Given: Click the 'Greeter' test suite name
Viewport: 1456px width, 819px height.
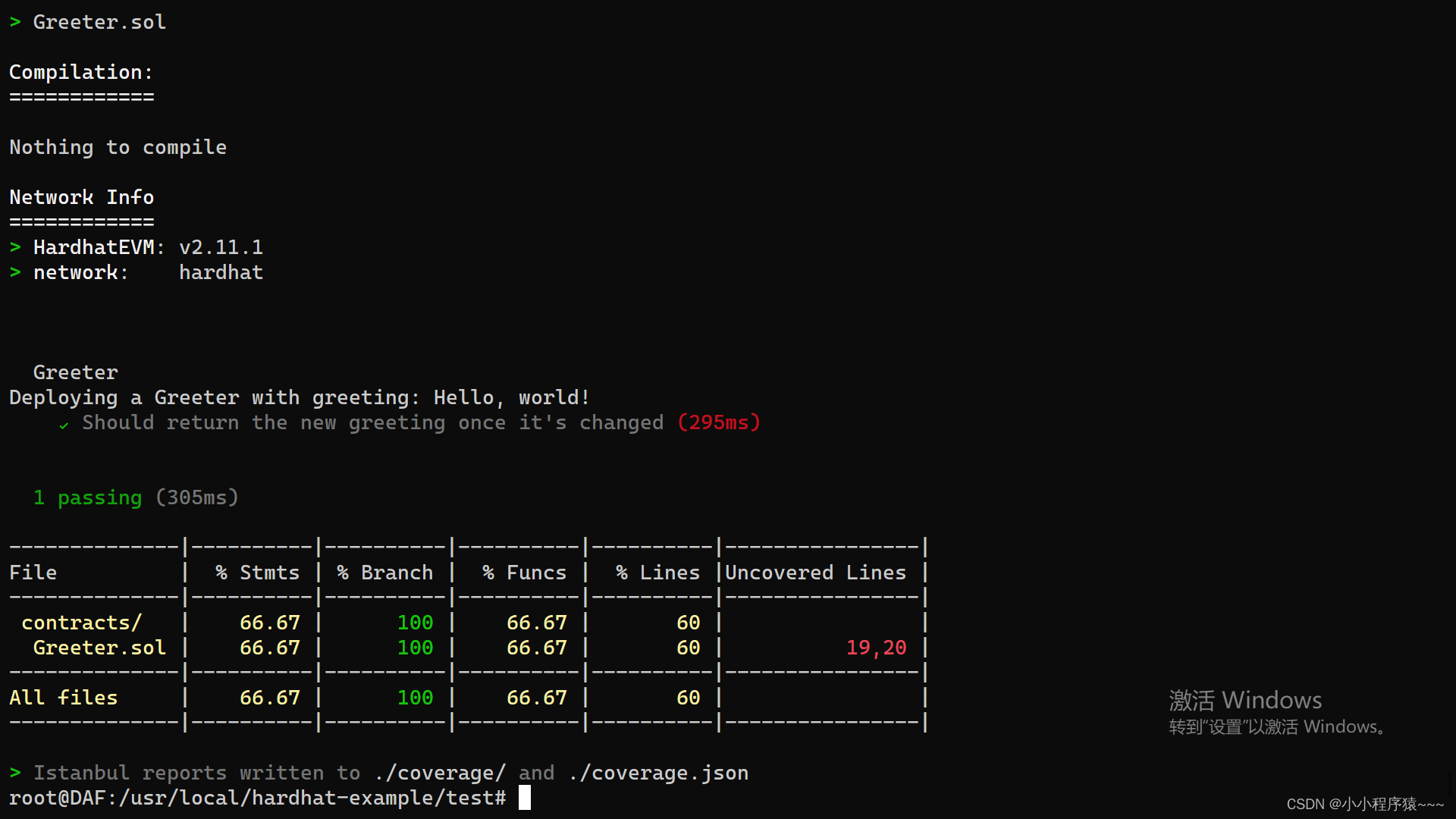Looking at the screenshot, I should [75, 372].
